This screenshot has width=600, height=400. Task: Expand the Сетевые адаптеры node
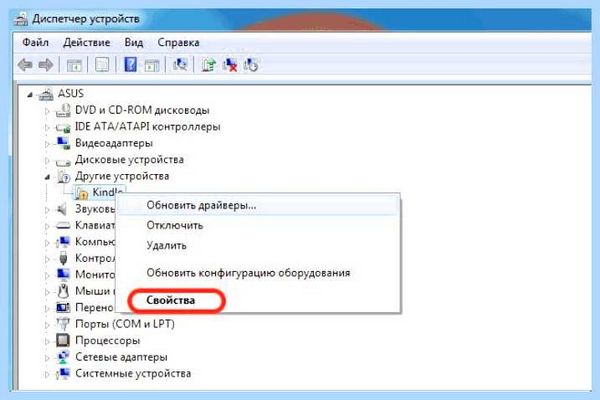pos(47,358)
